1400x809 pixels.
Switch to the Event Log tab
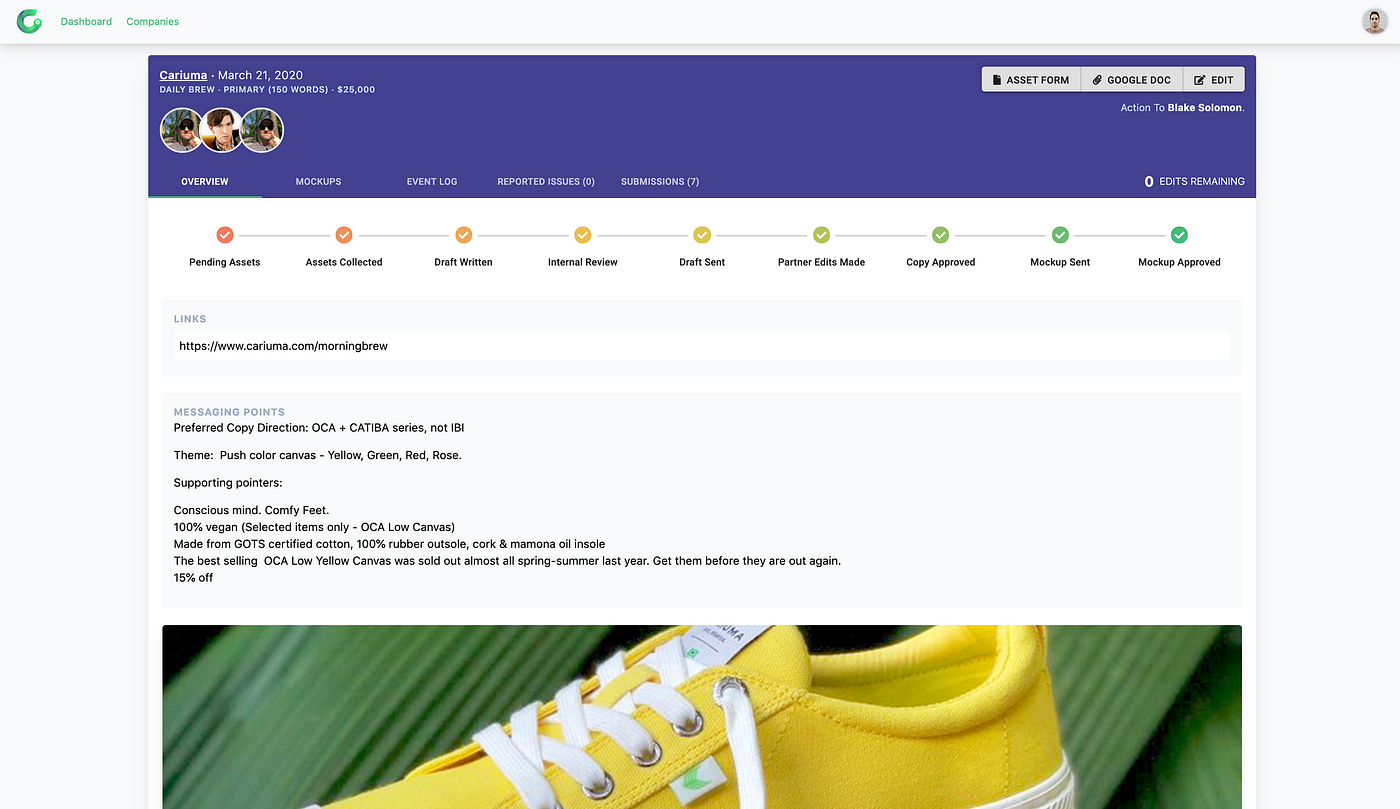[432, 181]
